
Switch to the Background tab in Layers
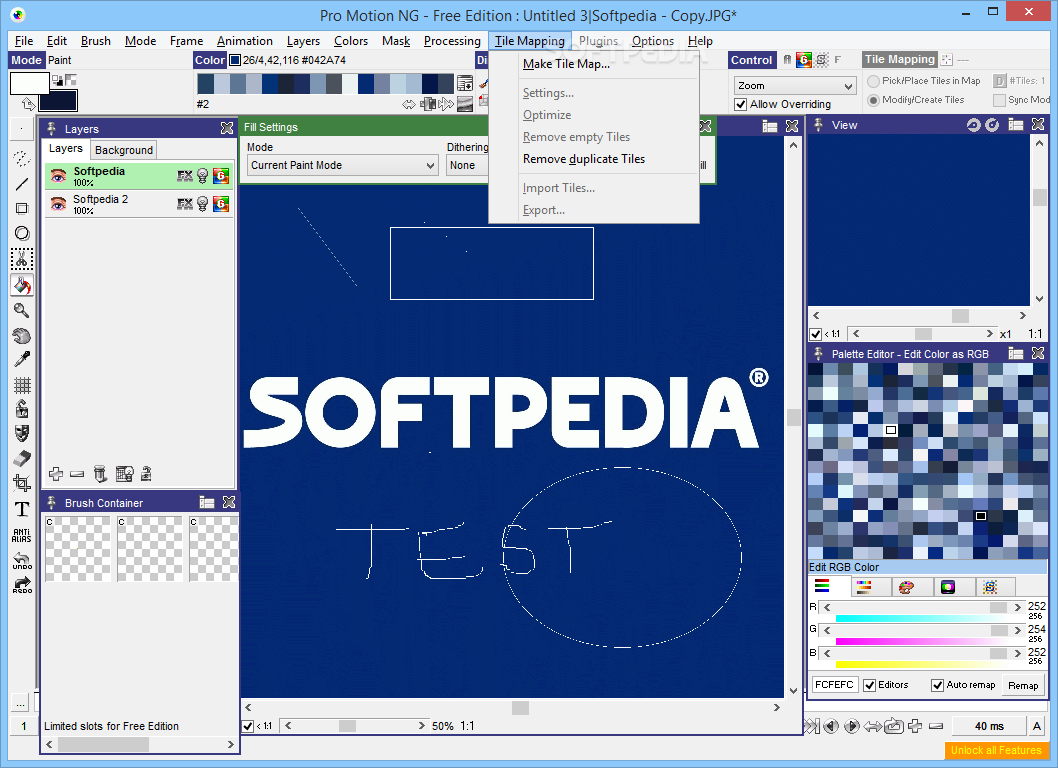123,150
